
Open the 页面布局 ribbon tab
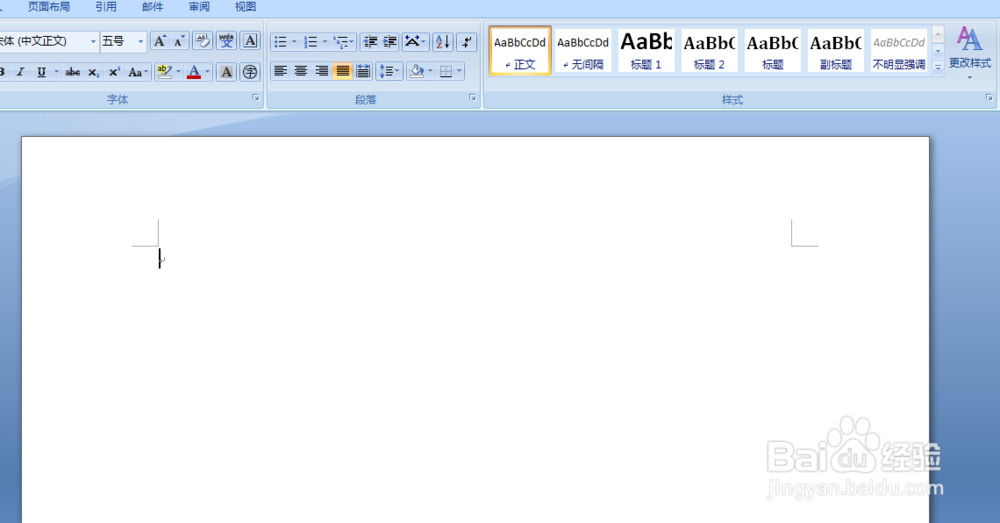49,7
